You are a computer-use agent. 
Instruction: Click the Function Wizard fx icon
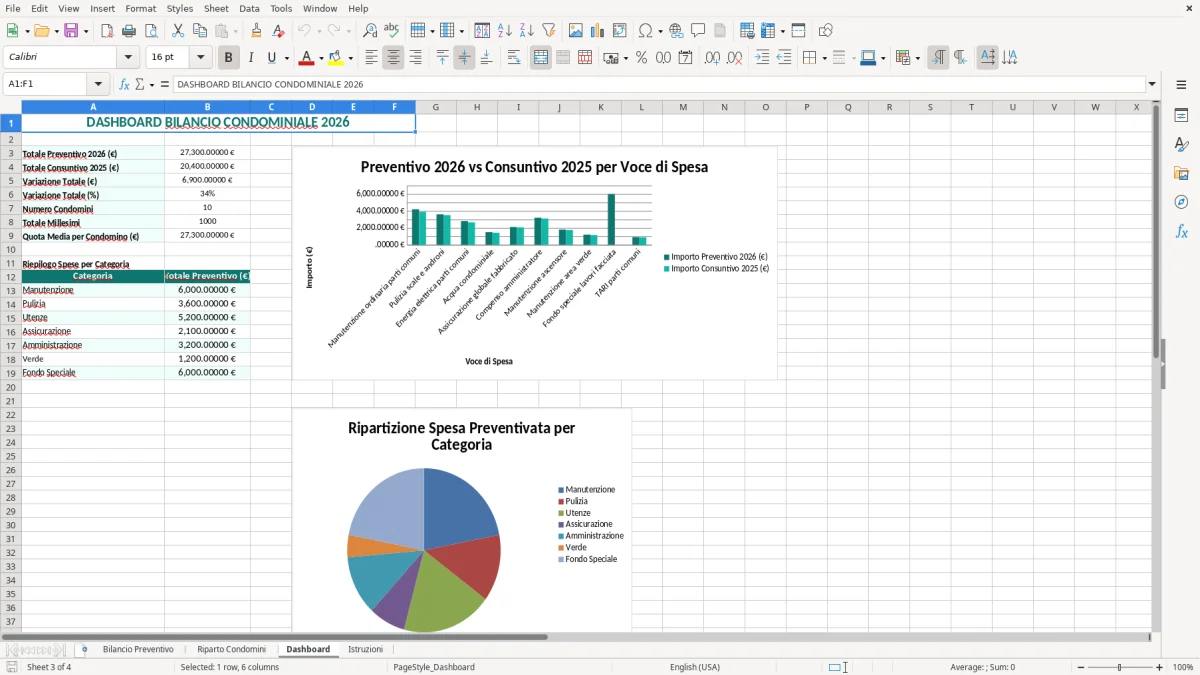click(125, 85)
